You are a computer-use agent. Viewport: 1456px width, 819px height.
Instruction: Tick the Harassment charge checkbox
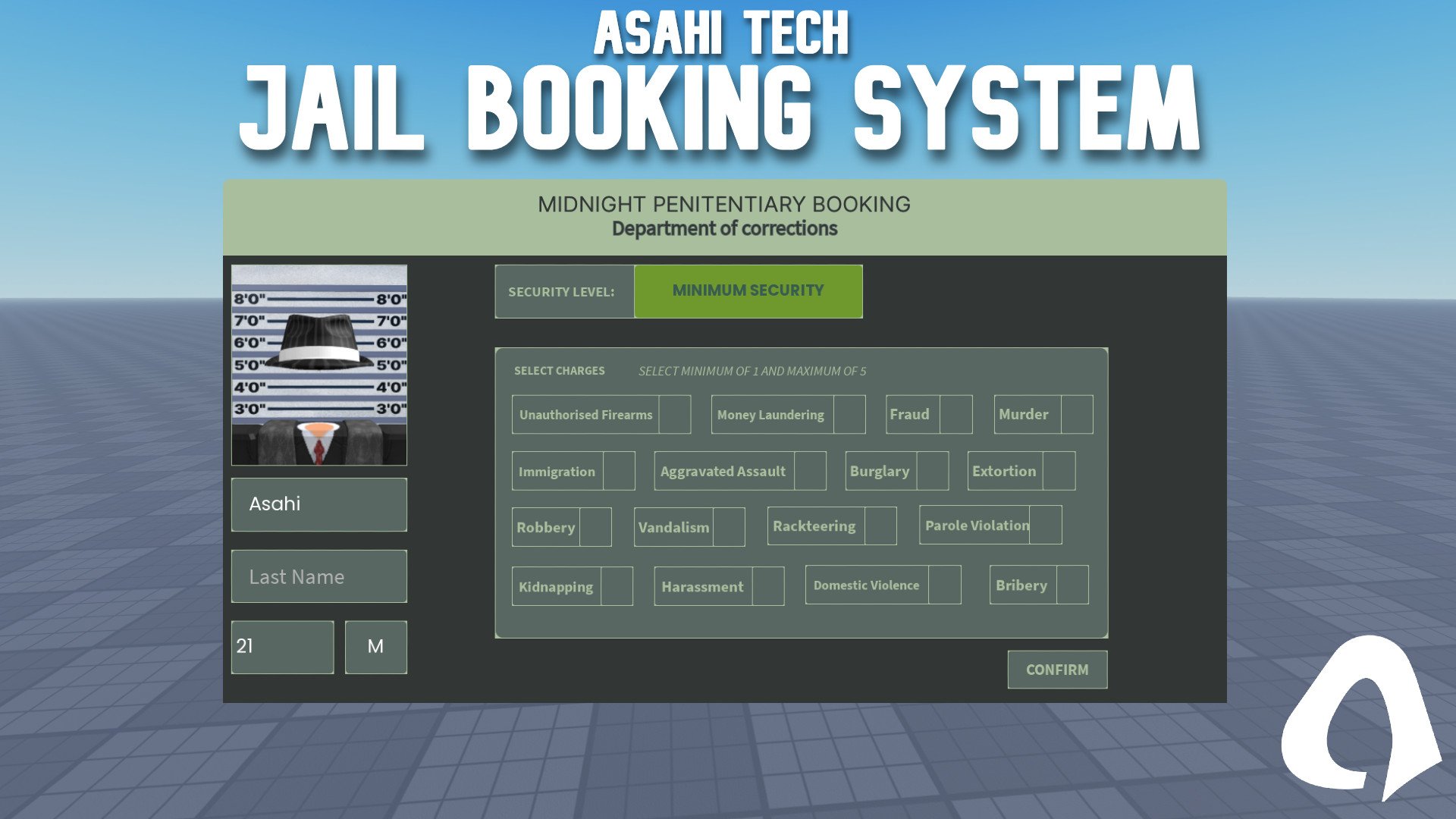pos(768,586)
